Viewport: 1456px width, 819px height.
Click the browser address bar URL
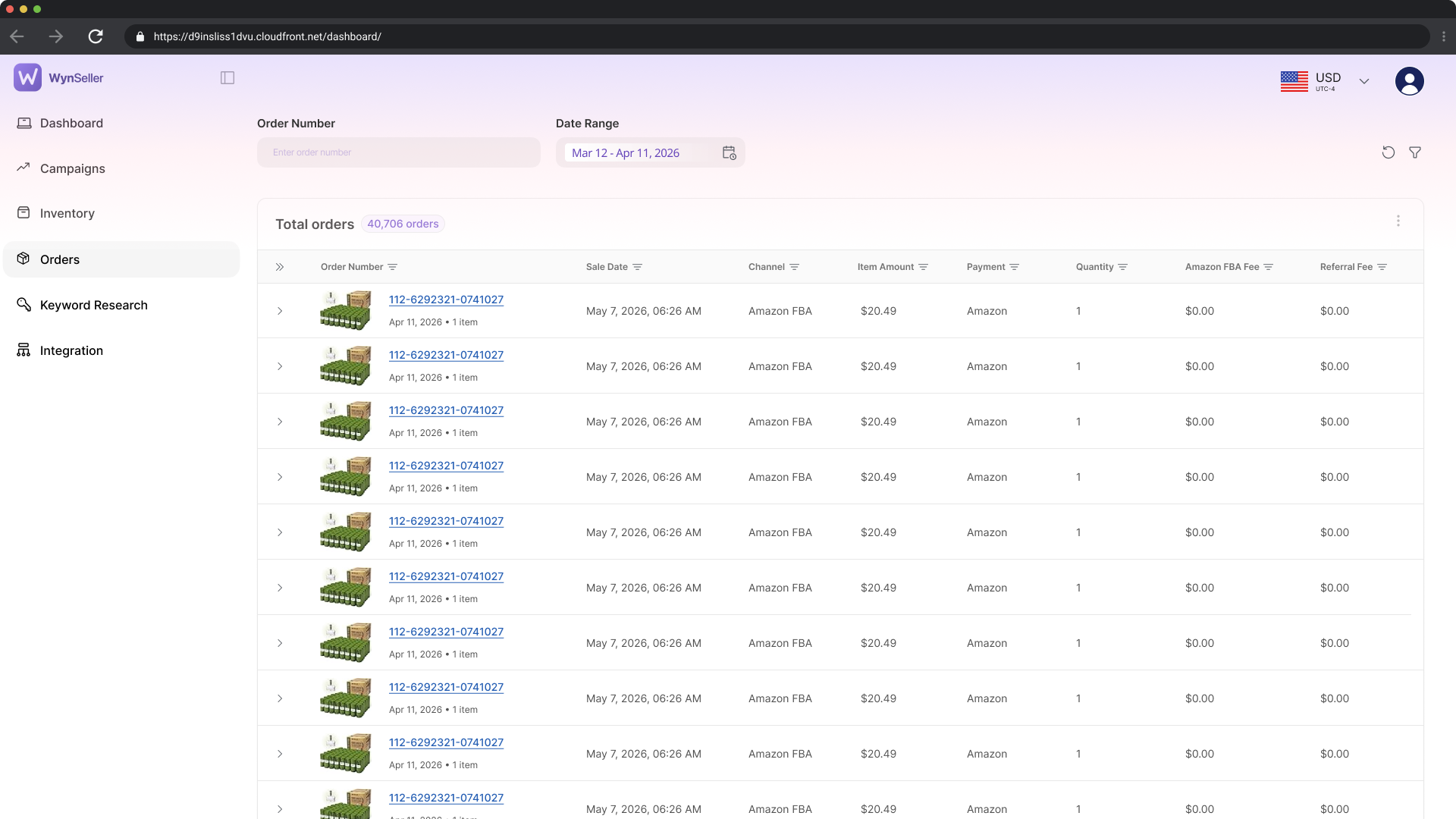(x=267, y=36)
